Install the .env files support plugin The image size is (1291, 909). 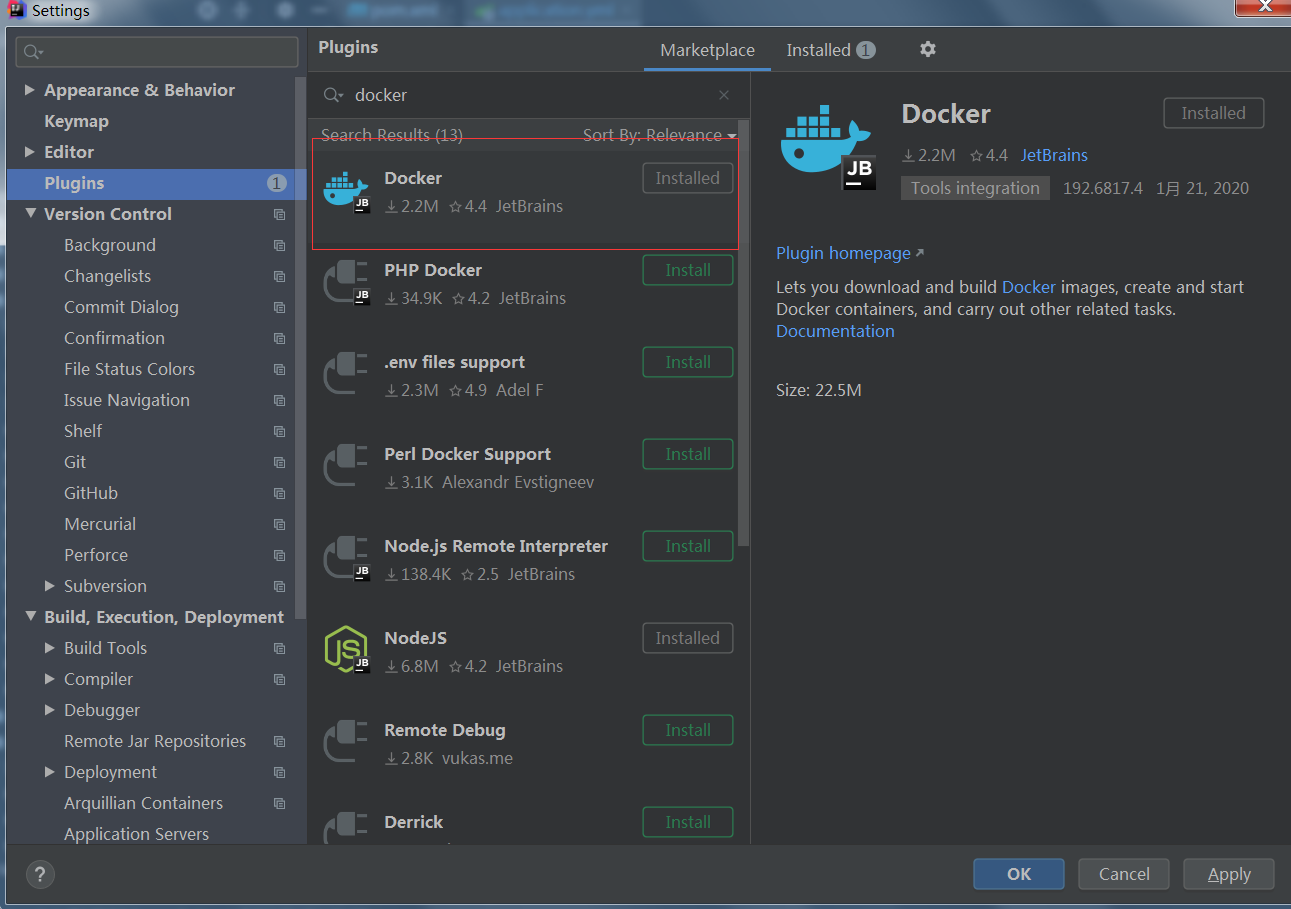[x=688, y=362]
